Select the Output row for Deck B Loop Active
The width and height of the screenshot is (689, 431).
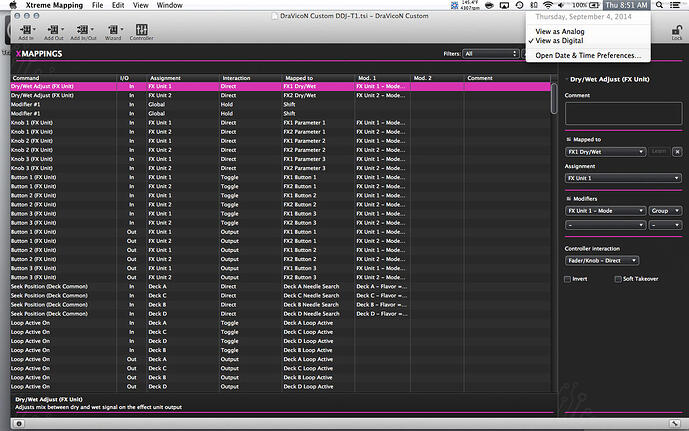(x=280, y=377)
